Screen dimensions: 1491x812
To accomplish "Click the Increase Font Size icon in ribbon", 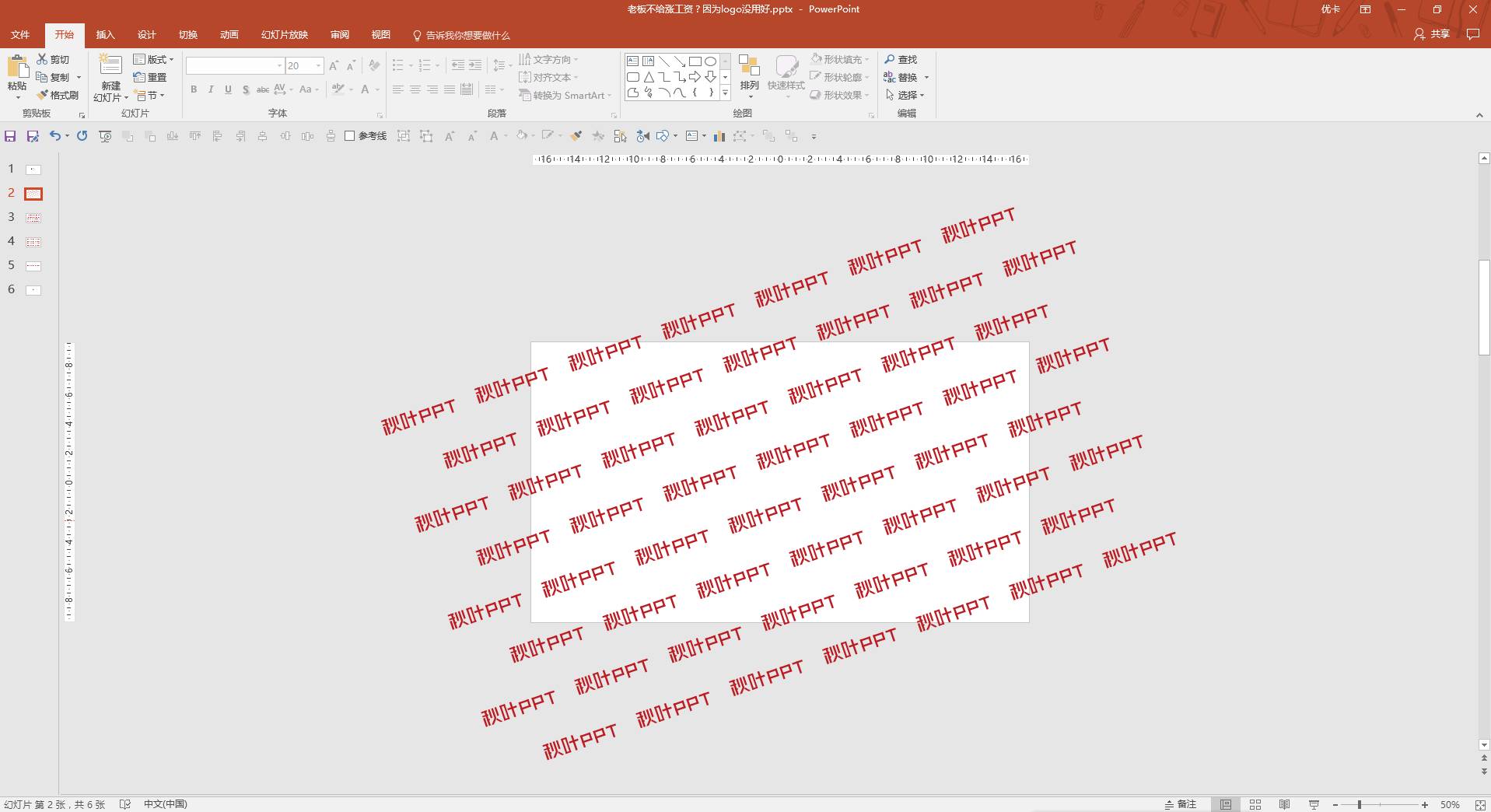I will 334,66.
